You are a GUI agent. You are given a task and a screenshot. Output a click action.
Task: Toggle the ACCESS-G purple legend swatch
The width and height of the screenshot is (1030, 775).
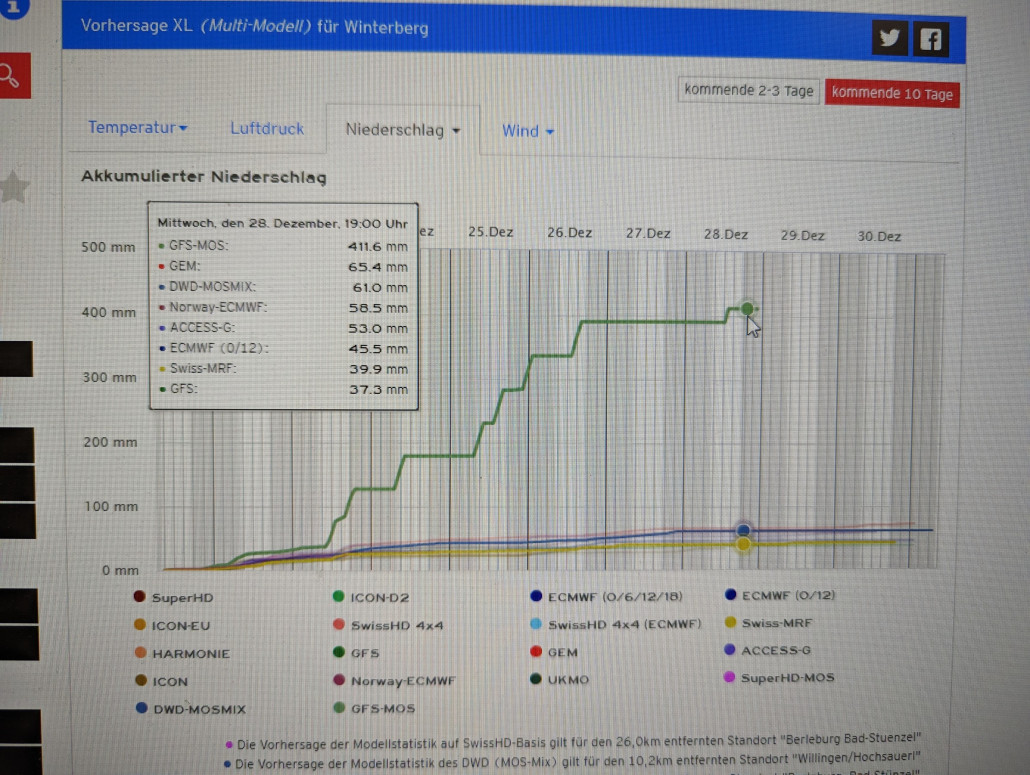click(731, 651)
